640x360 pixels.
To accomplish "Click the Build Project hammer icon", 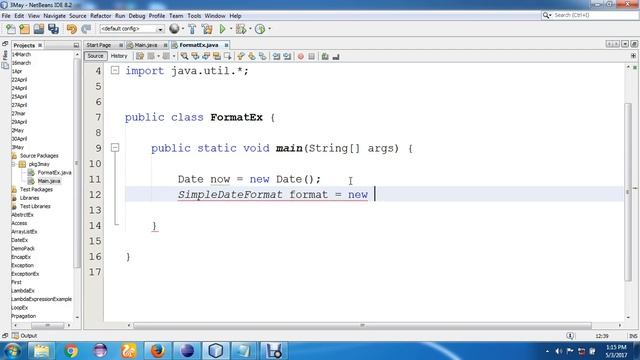I will 192,29.
